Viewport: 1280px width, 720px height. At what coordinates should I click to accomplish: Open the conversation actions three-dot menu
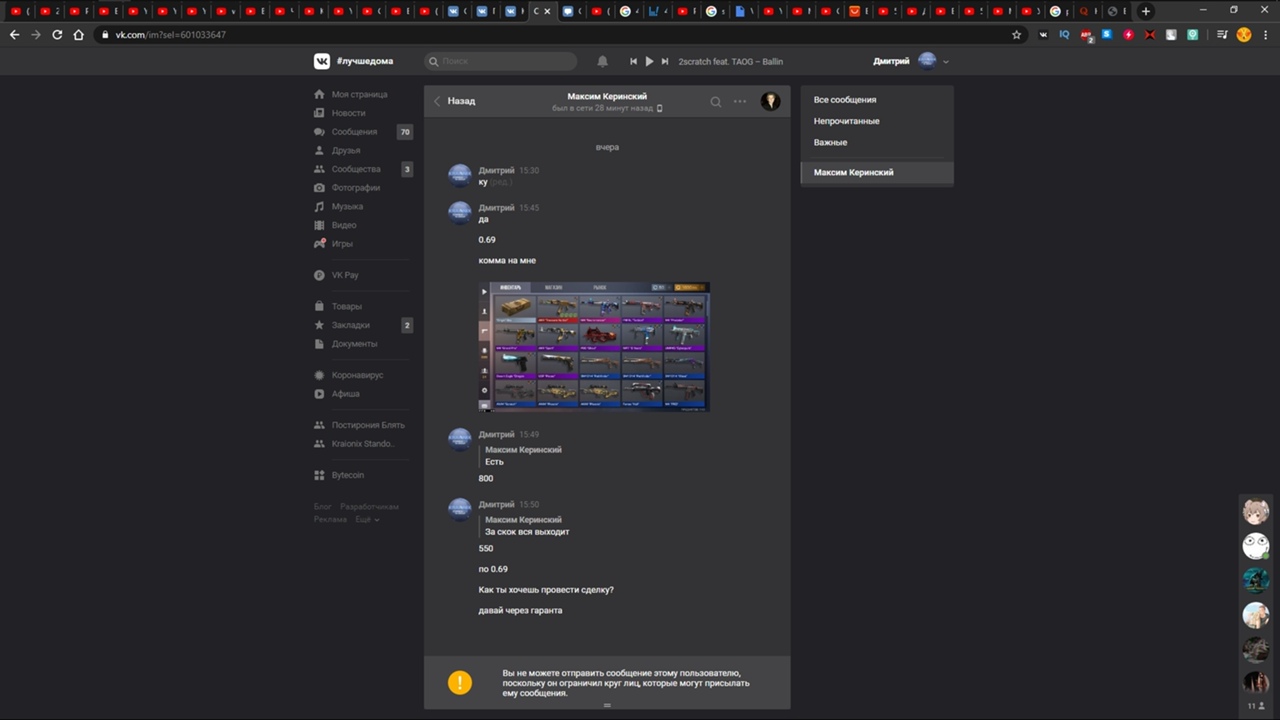[740, 101]
